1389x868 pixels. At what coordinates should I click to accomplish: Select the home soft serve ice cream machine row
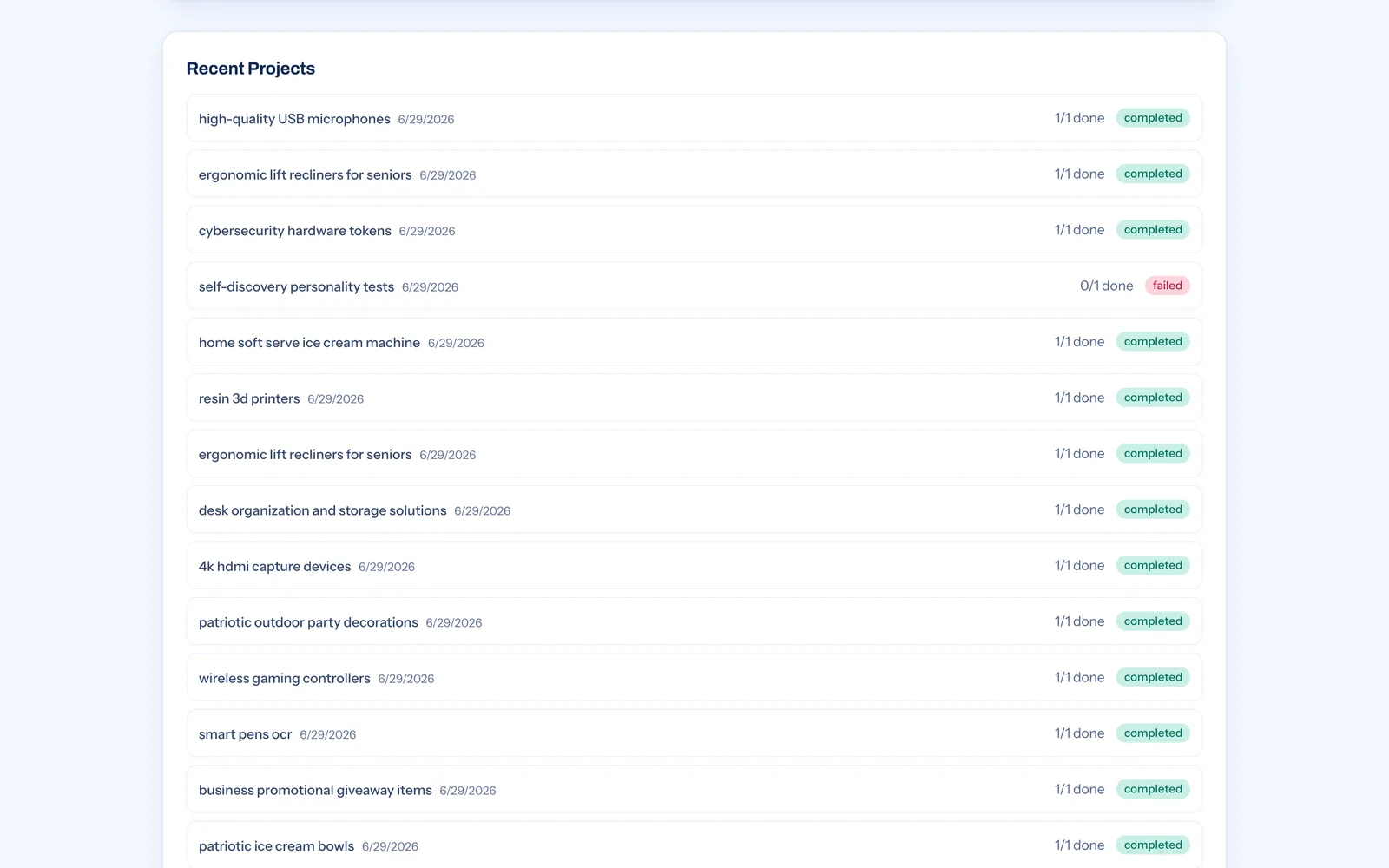click(x=694, y=342)
